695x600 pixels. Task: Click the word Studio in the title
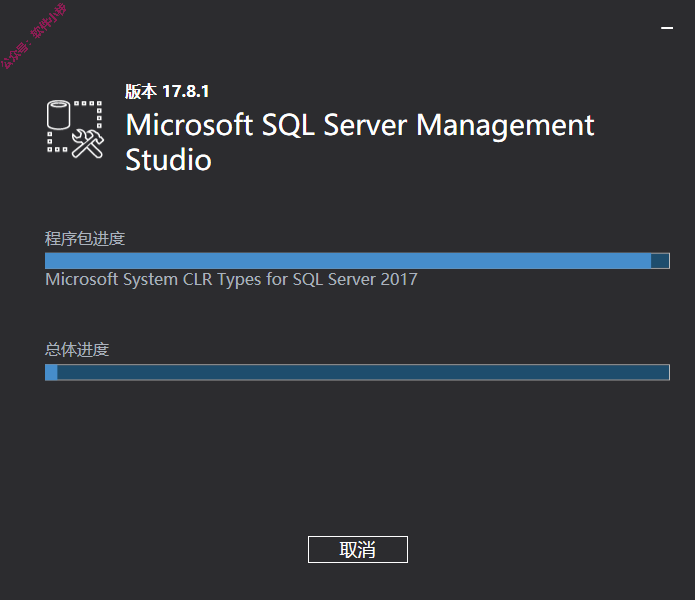pos(168,160)
